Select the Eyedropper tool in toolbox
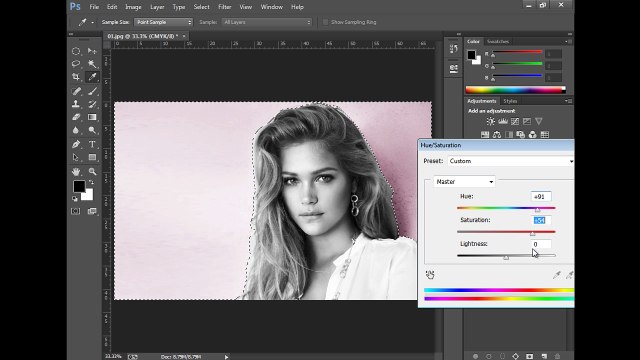The width and height of the screenshot is (640, 360). 92,77
